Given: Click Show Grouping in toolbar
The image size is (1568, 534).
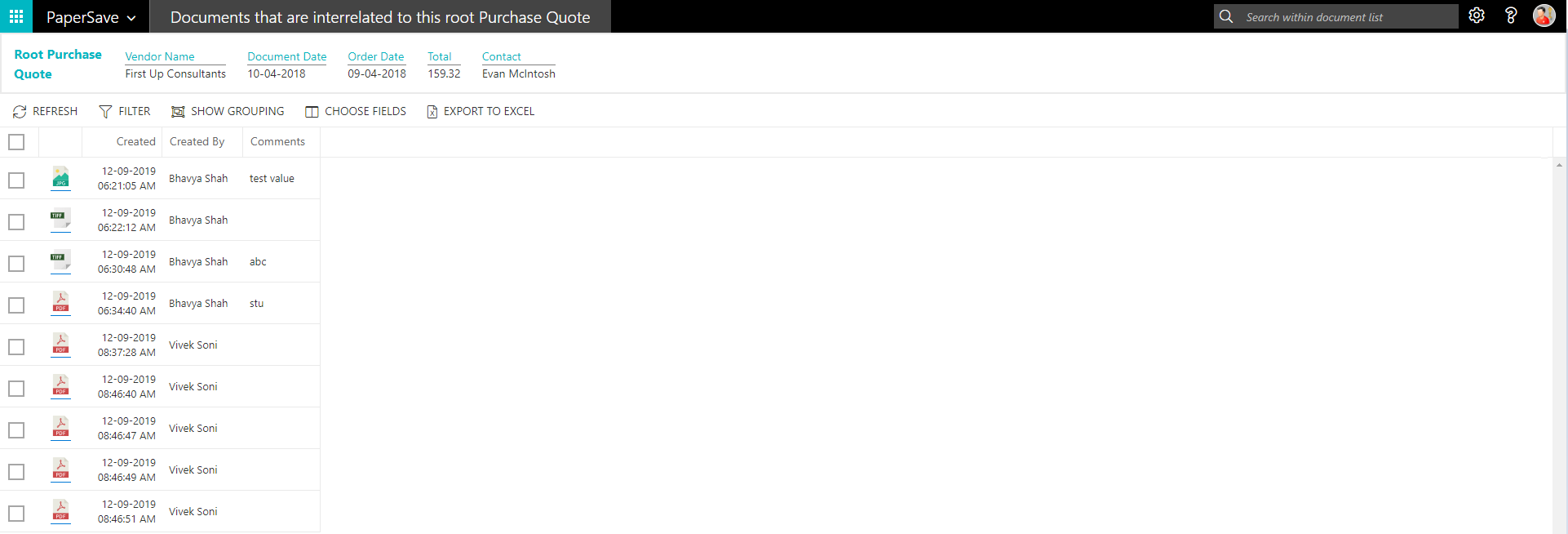Looking at the screenshot, I should tap(228, 111).
